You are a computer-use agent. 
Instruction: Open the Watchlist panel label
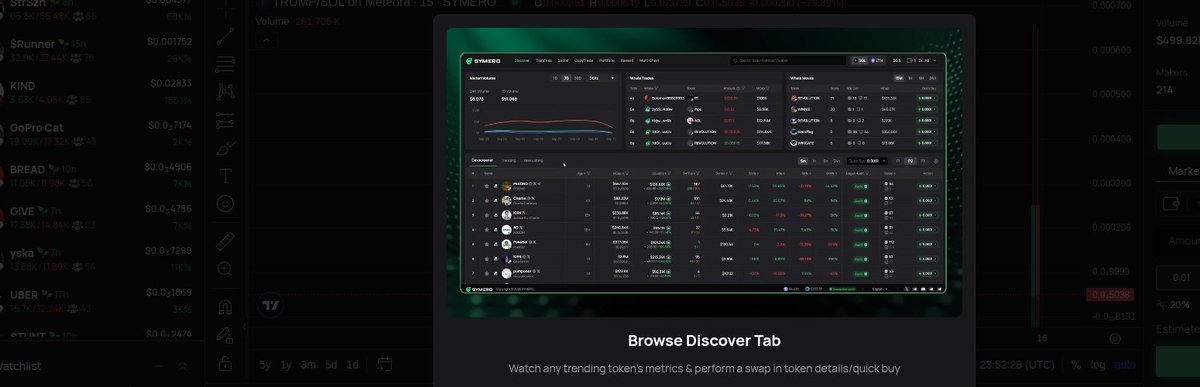coord(20,367)
